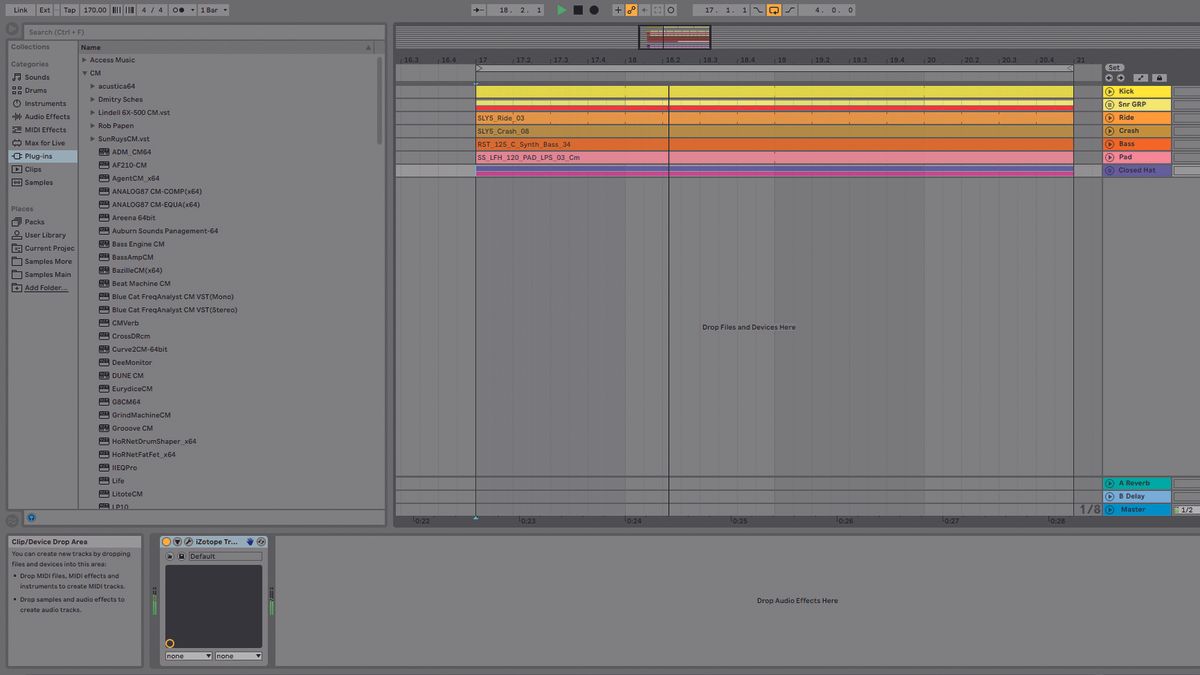Click the lock envelopes icon above the track headers

coord(1158,77)
